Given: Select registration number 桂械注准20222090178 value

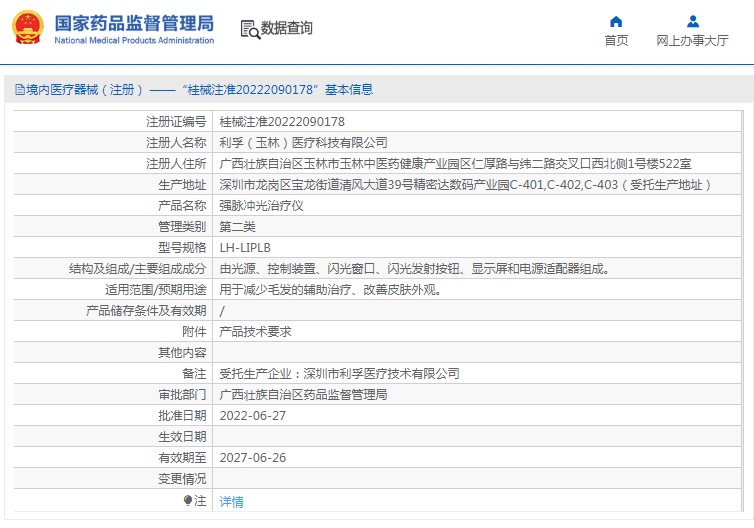Looking at the screenshot, I should [x=282, y=122].
